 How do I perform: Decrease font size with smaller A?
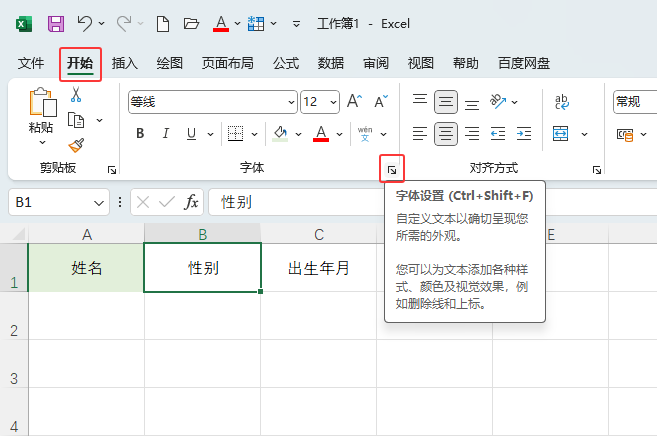click(381, 102)
